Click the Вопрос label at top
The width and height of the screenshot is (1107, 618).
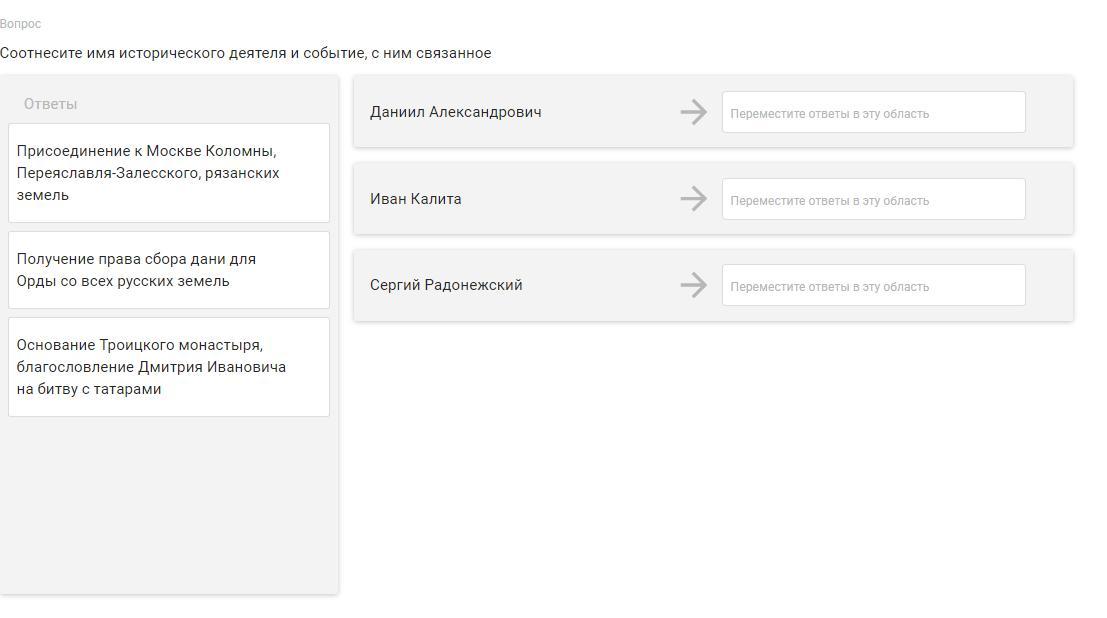tap(20, 23)
